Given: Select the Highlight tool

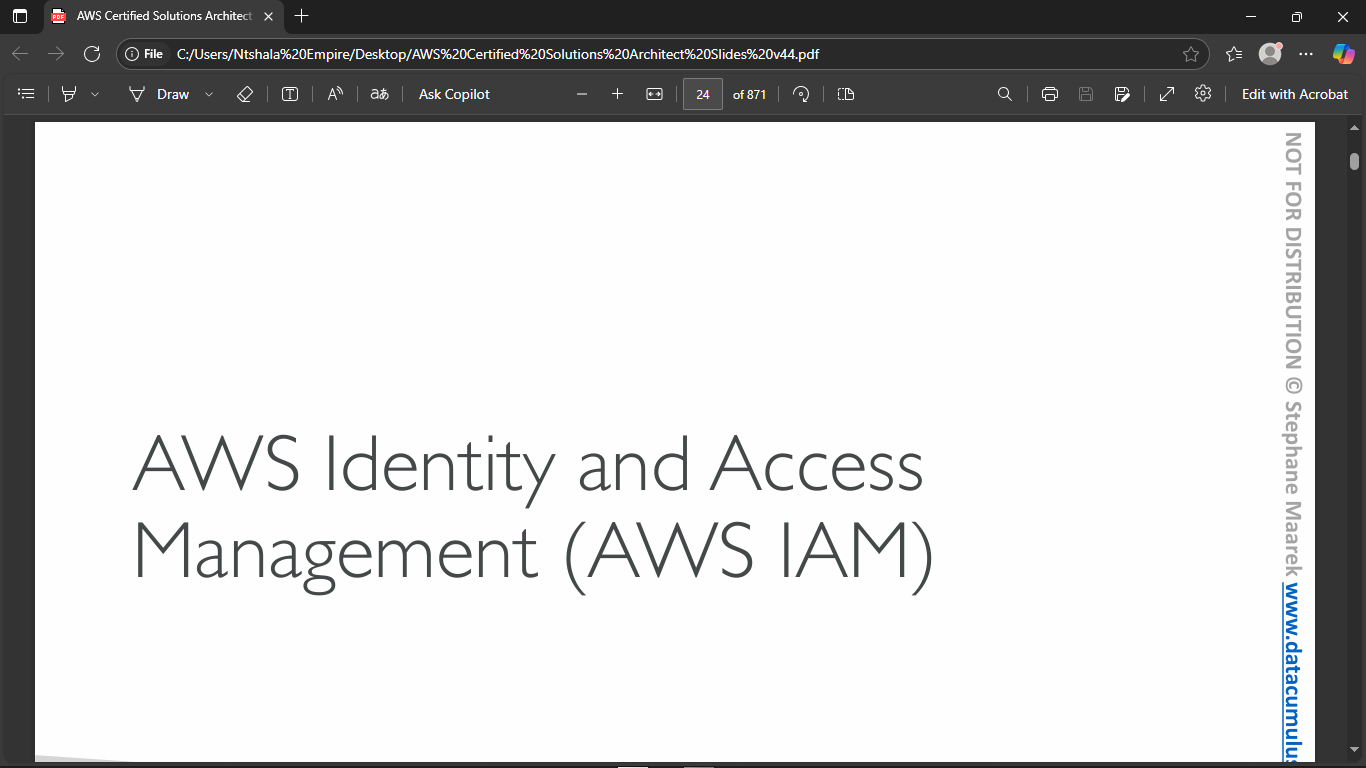Looking at the screenshot, I should (69, 94).
